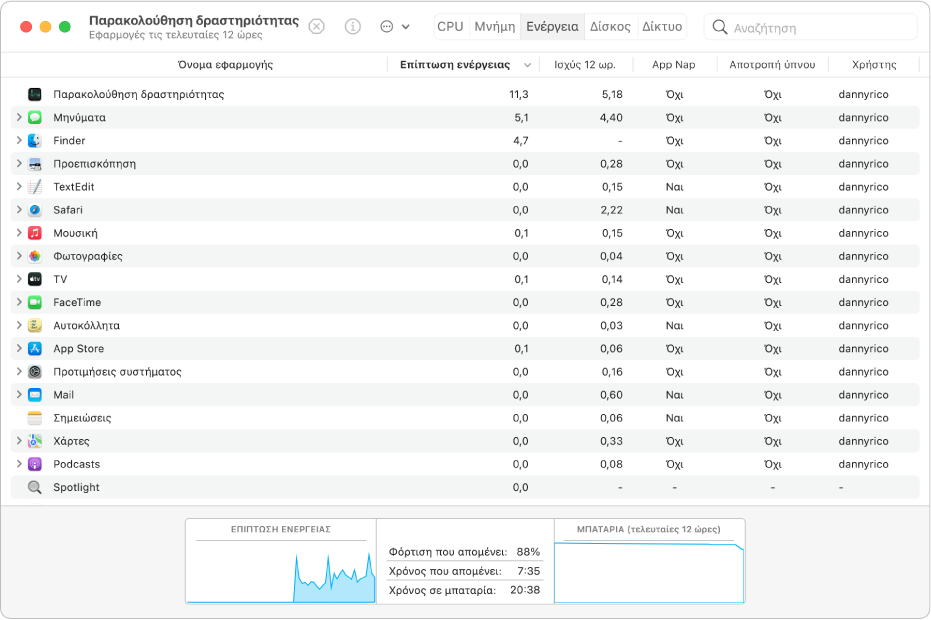This screenshot has height=620, width=931.
Task: Click the Photos (Φωτογραφίες) app icon
Action: 35,256
